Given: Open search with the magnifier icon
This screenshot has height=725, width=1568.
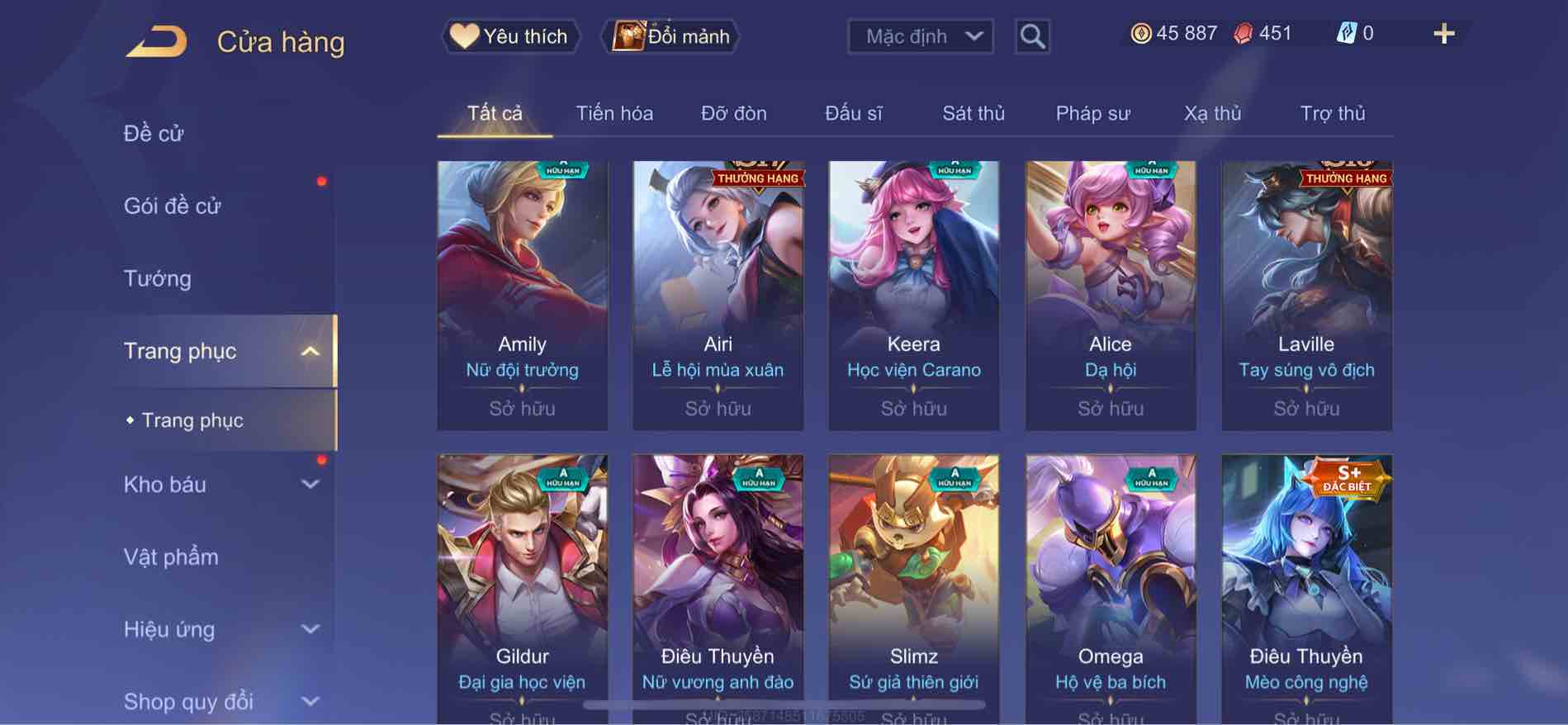Looking at the screenshot, I should (1032, 36).
